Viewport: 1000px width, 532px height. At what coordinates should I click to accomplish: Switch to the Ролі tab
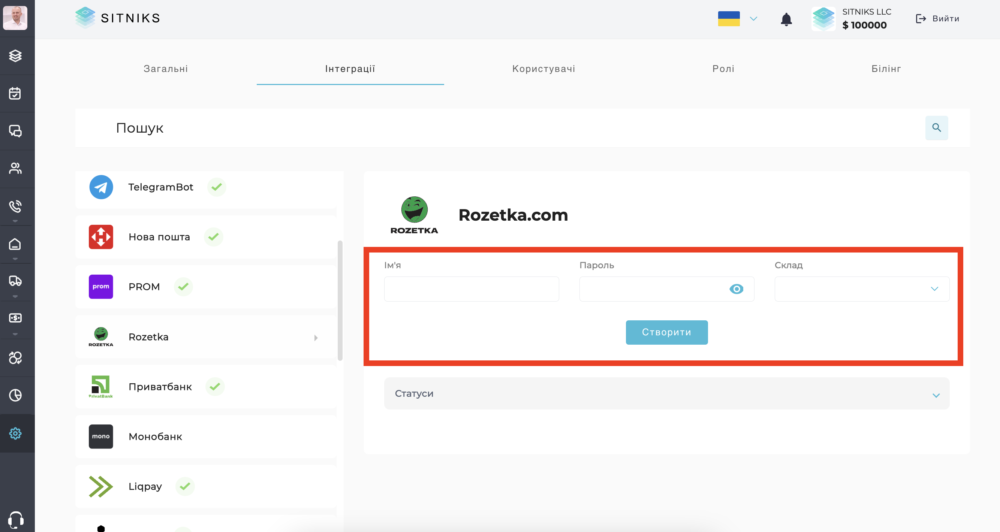point(723,68)
